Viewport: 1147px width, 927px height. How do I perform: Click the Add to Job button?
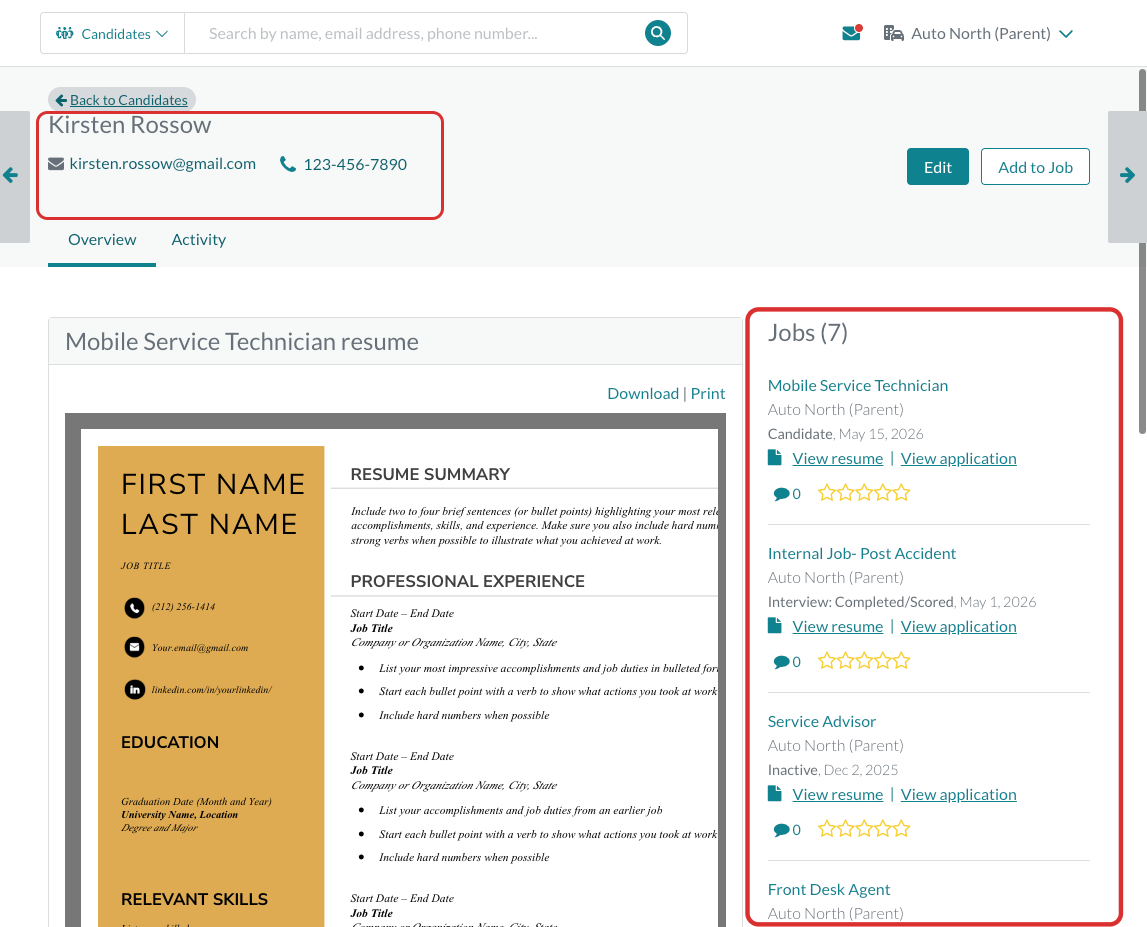[x=1035, y=167]
